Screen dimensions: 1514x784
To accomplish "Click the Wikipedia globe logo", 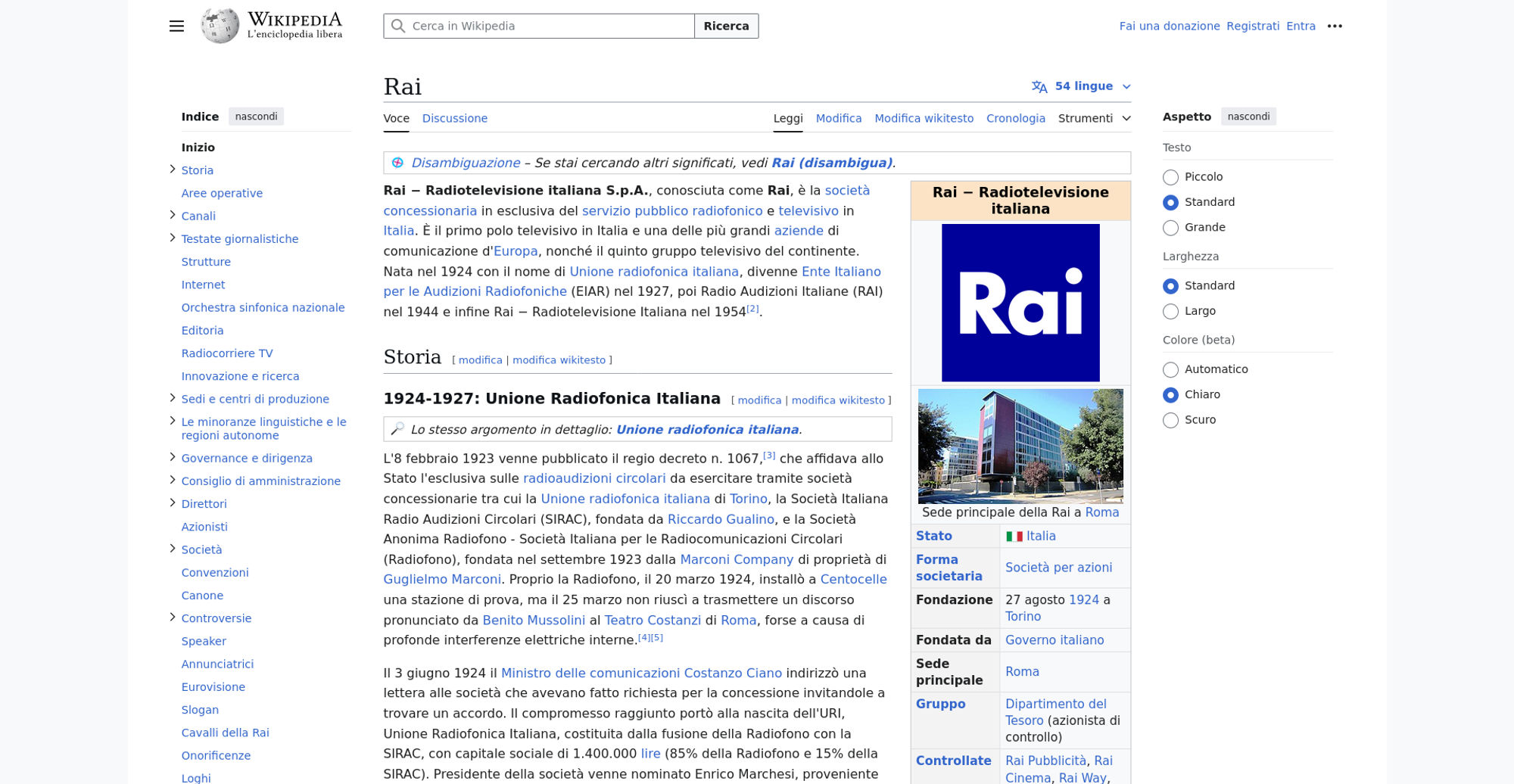I will tap(220, 26).
